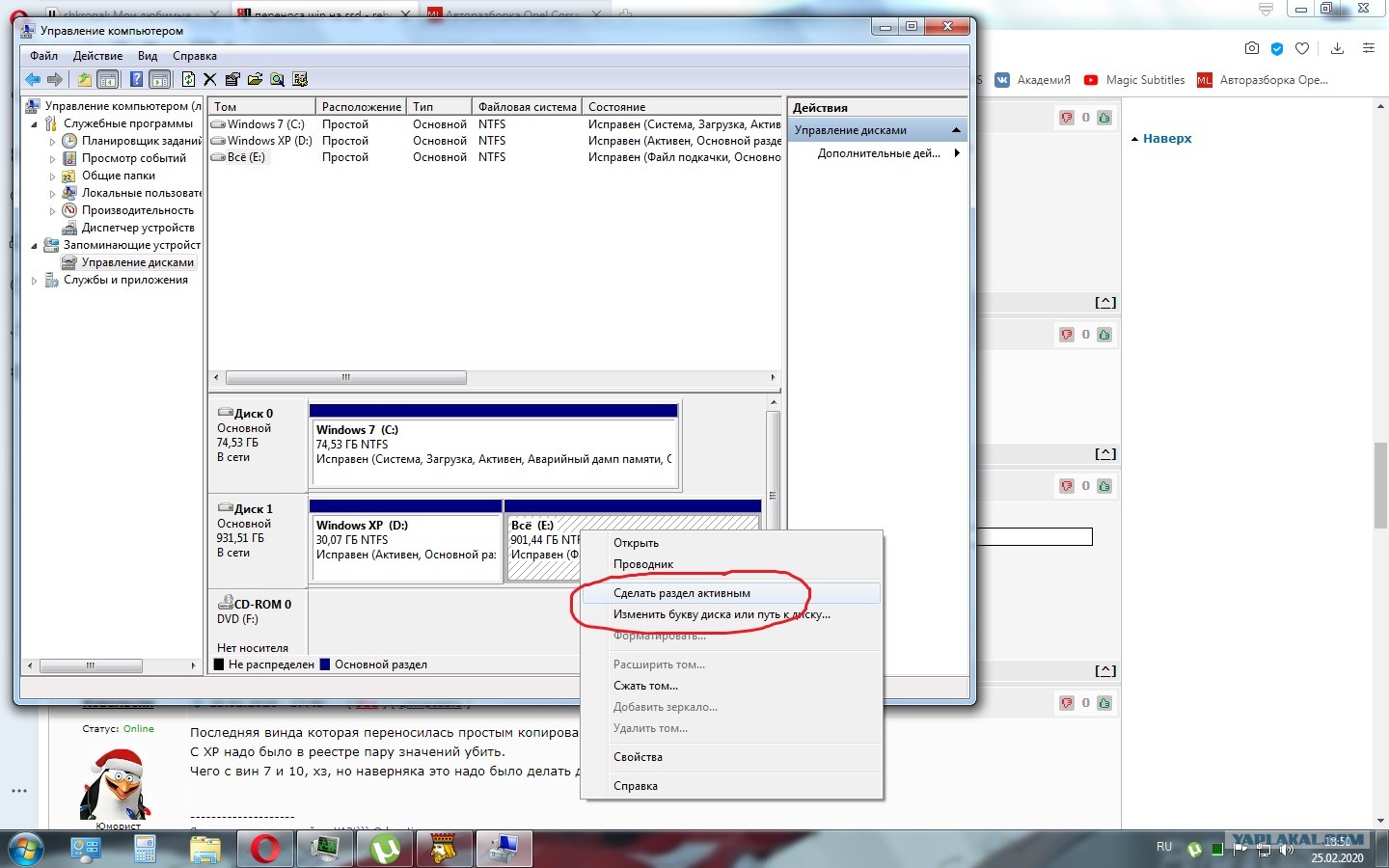Screen dimensions: 1389x868
Task: Click the Properties icon in the toolbar
Action: click(x=232, y=79)
